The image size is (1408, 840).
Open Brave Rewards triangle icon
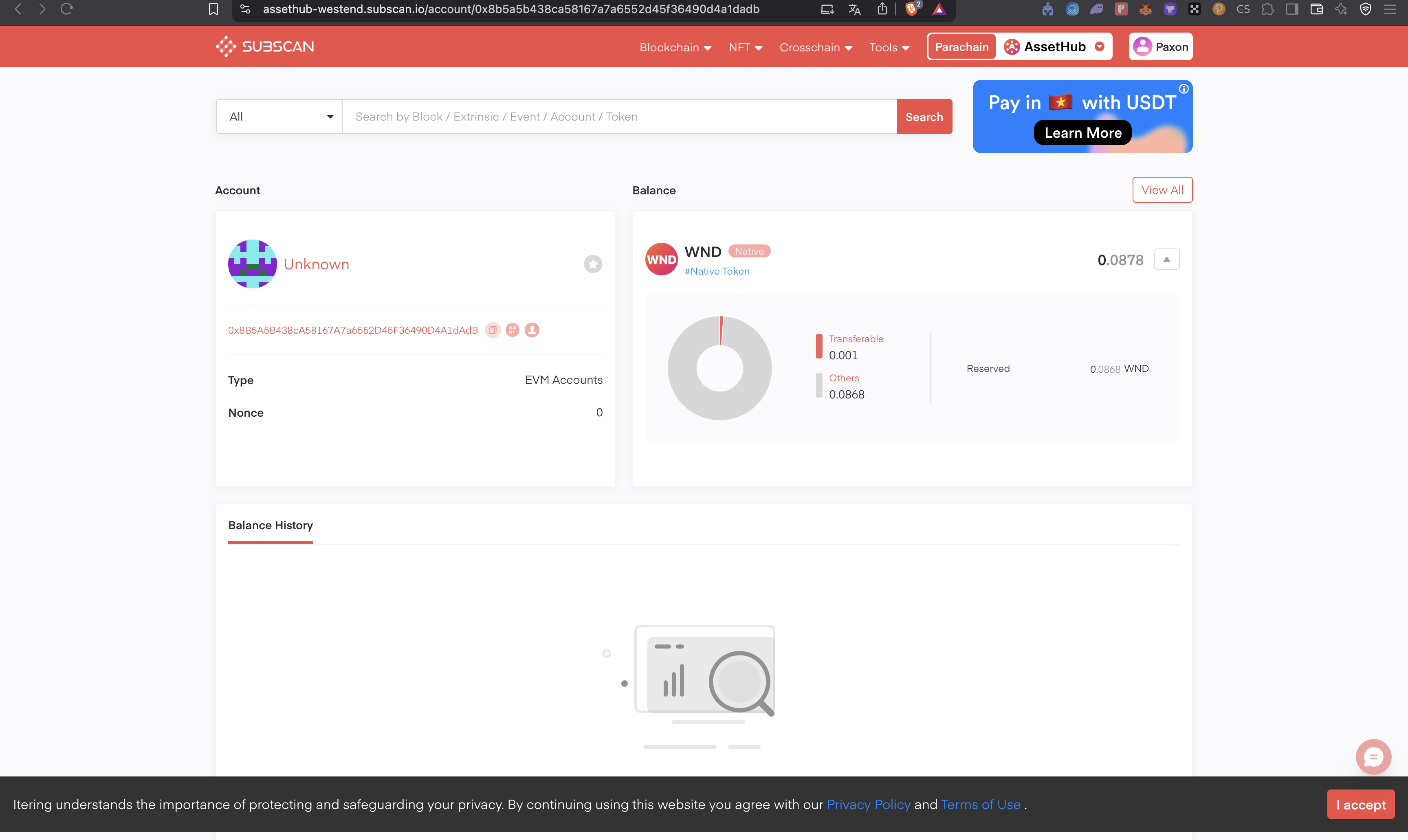[x=939, y=9]
